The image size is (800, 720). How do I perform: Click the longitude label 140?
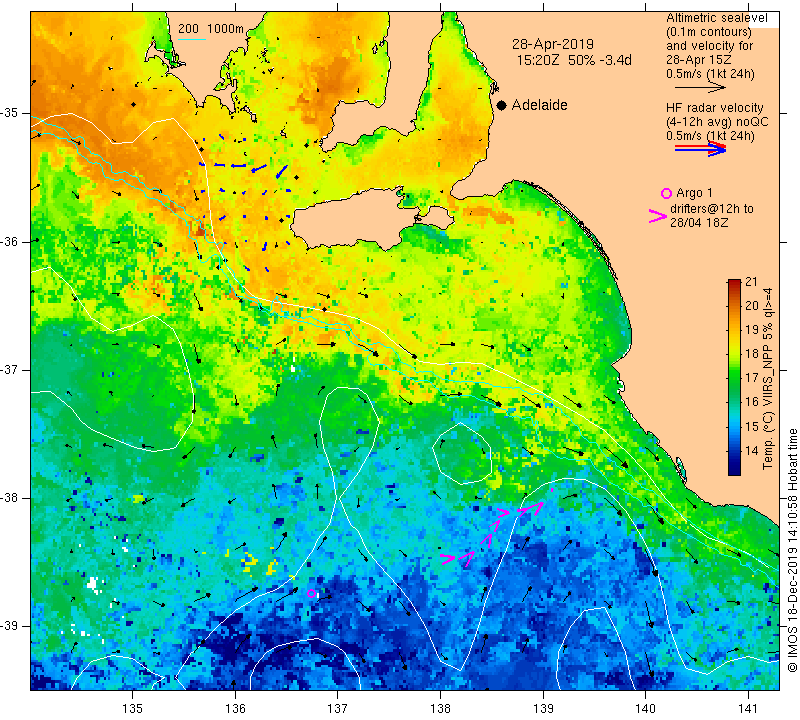coord(645,709)
